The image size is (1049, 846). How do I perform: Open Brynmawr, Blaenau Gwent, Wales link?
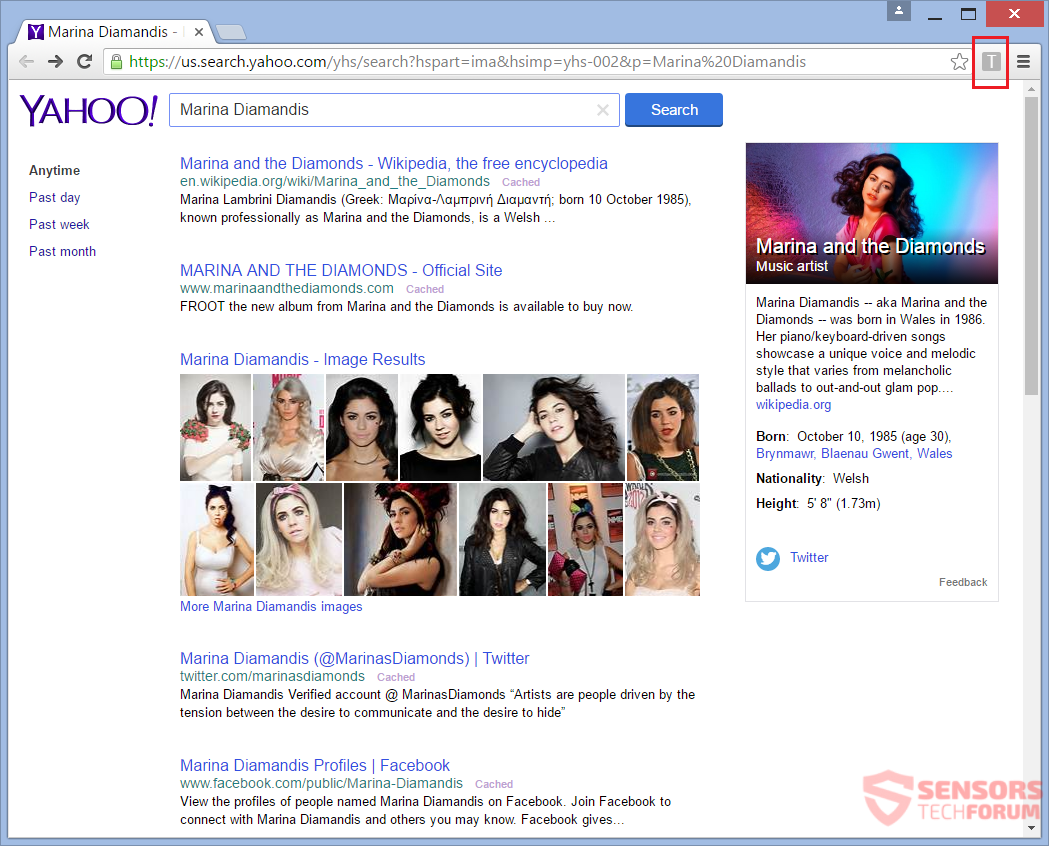tap(854, 453)
